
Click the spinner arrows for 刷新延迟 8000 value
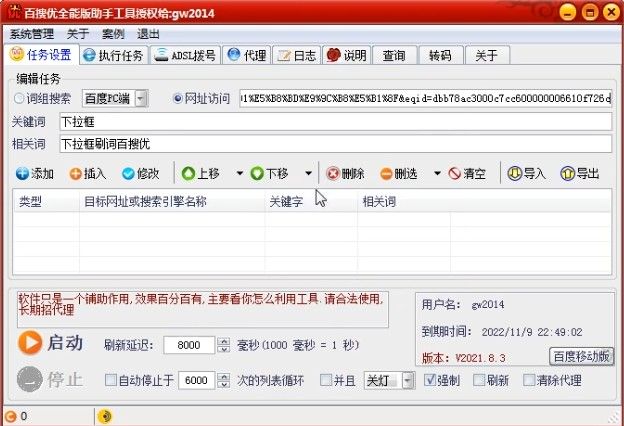224,345
